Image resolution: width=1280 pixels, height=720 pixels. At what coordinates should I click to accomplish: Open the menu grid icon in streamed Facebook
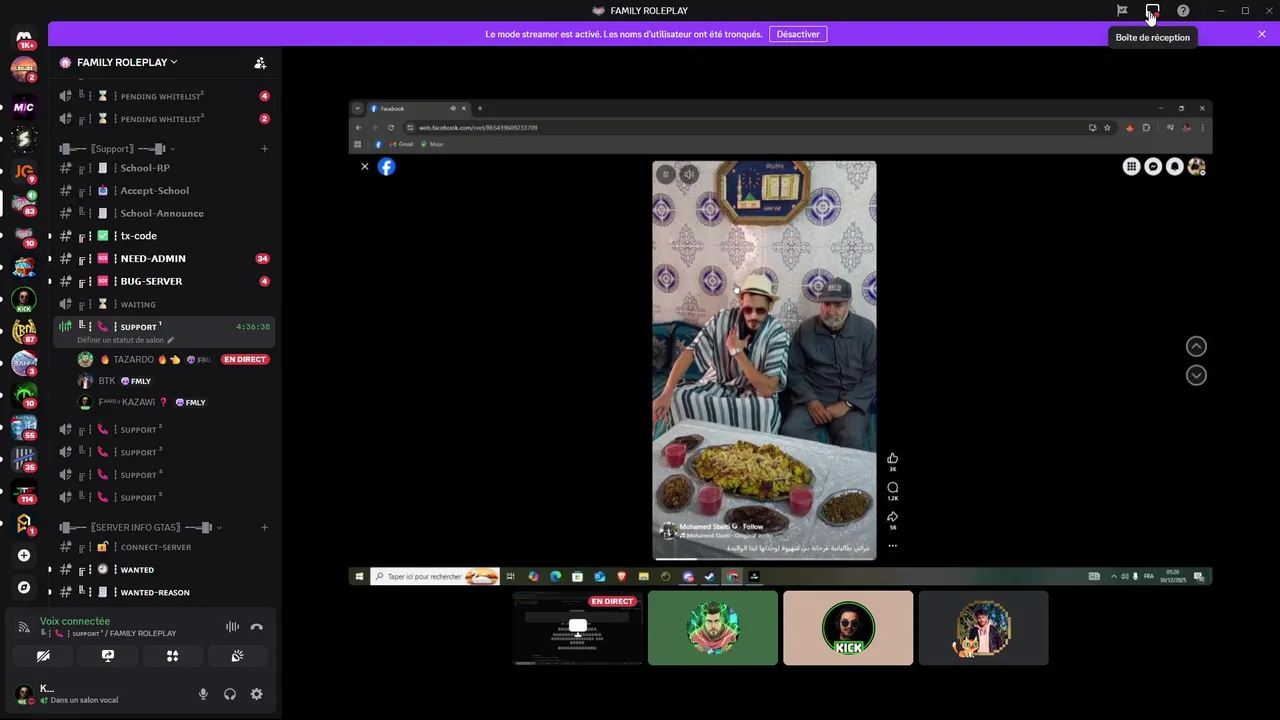[1131, 167]
